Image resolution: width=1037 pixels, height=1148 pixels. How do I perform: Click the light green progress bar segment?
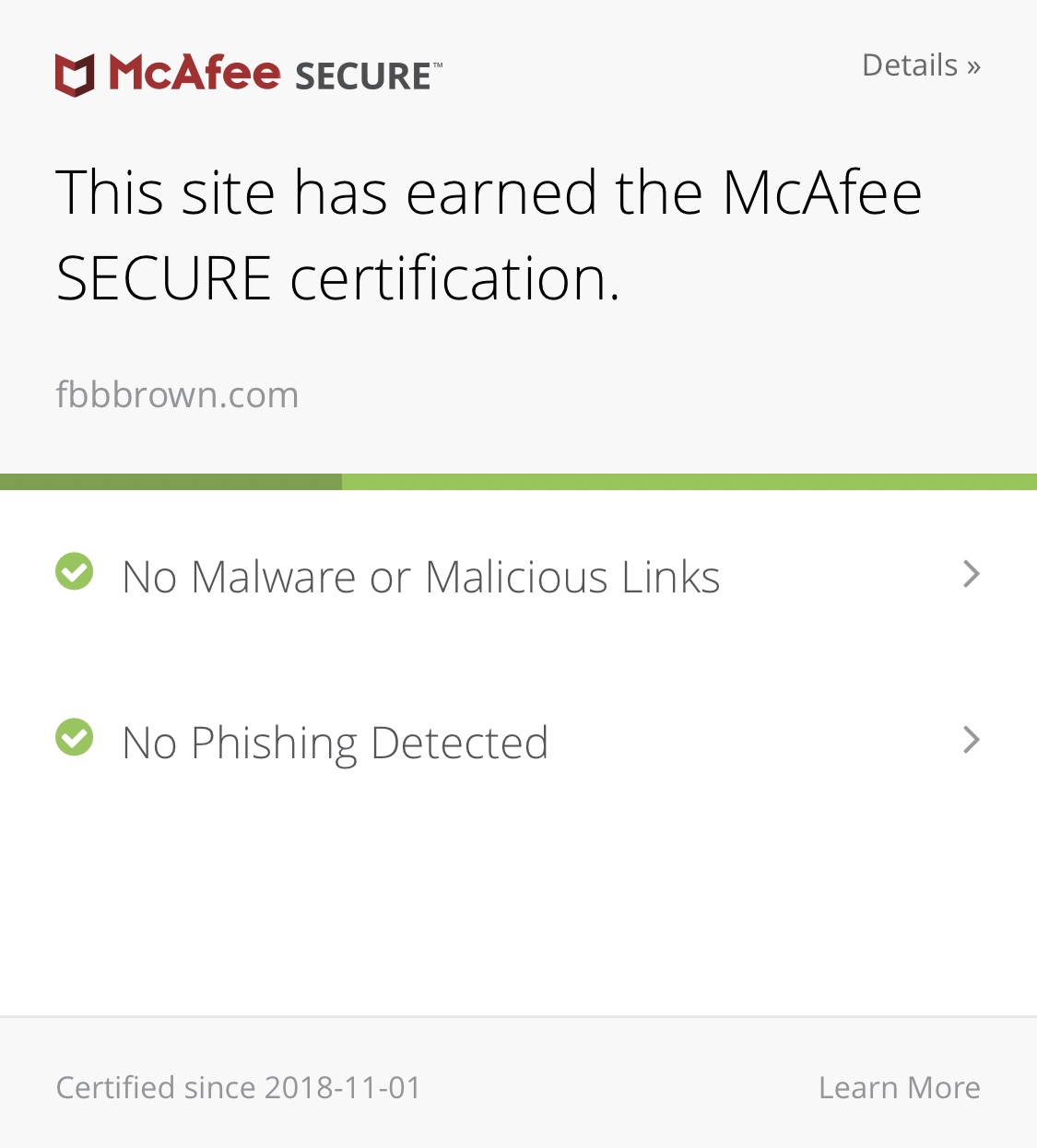(x=689, y=482)
